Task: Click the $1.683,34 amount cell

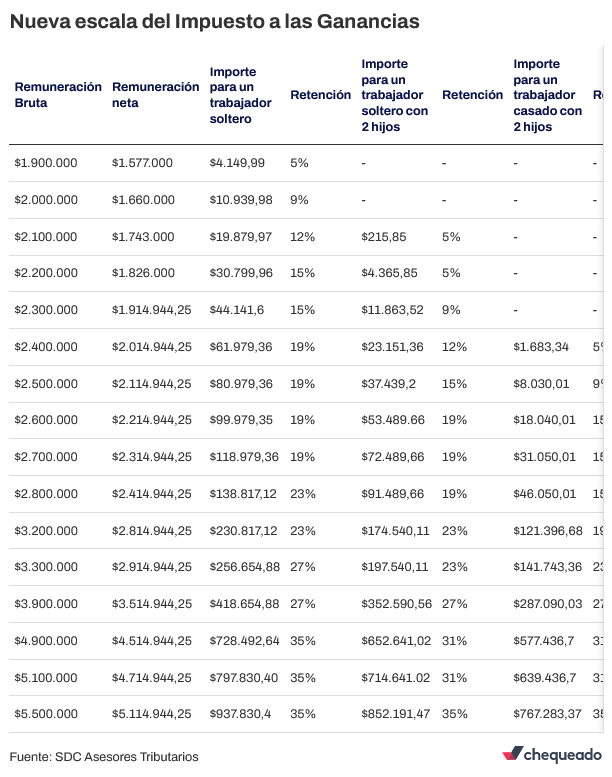Action: 541,347
